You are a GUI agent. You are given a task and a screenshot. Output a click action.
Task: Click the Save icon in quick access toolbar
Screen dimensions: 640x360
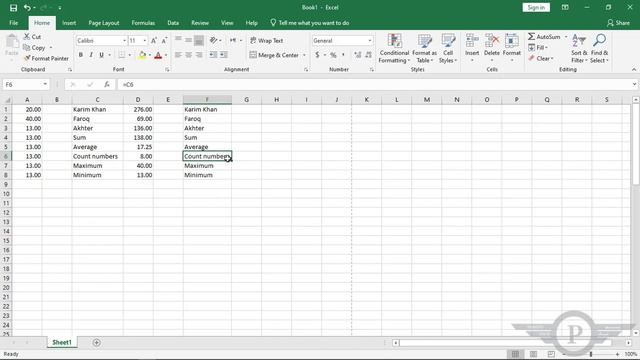click(13, 8)
